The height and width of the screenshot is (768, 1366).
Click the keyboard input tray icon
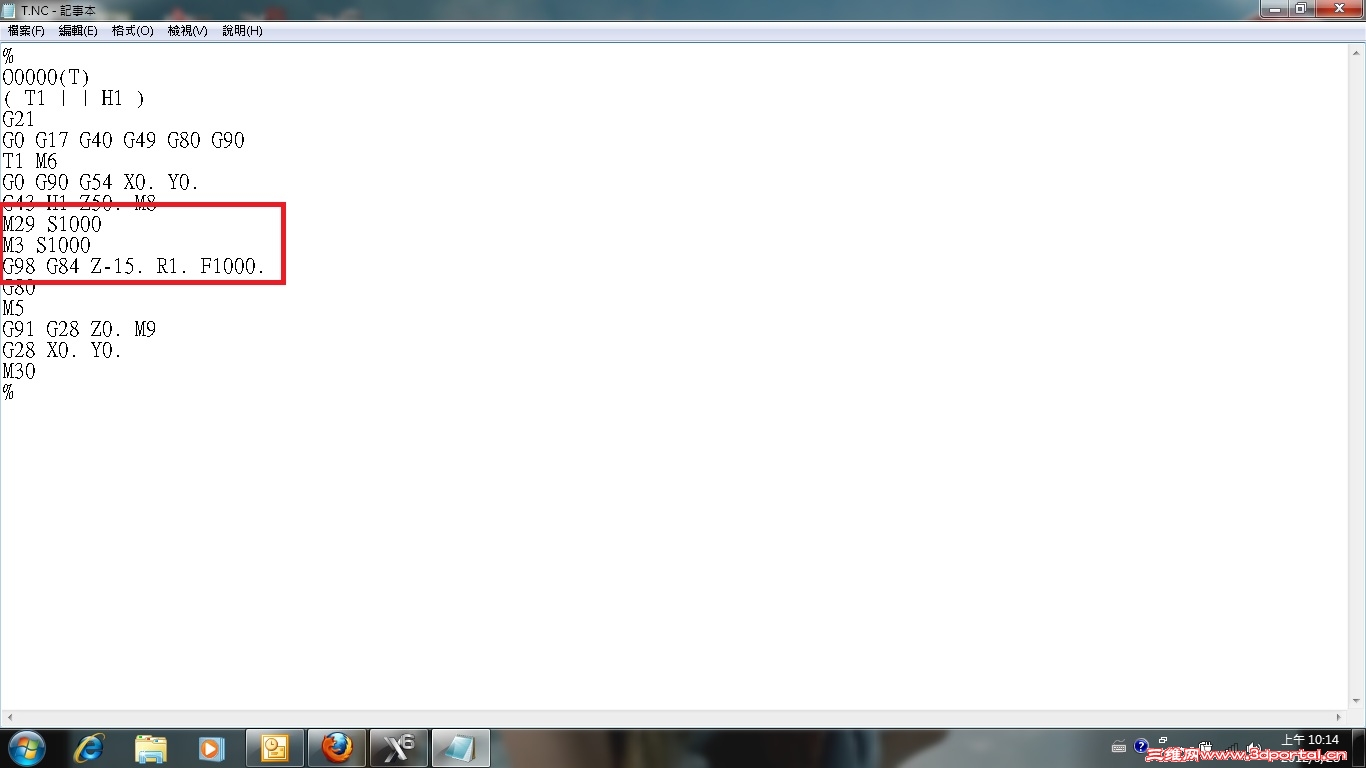coord(1119,747)
